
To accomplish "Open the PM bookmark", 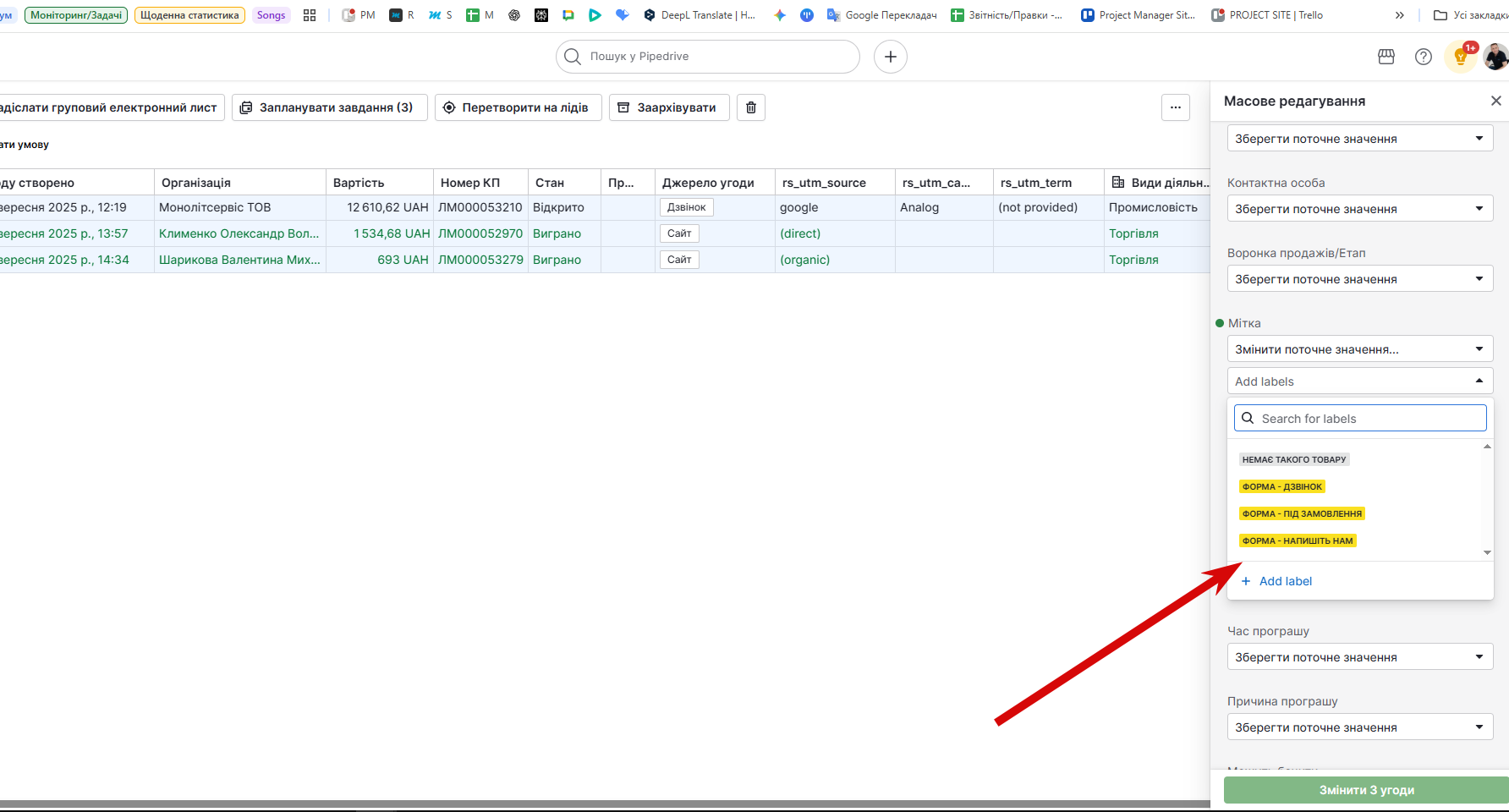I will [359, 15].
